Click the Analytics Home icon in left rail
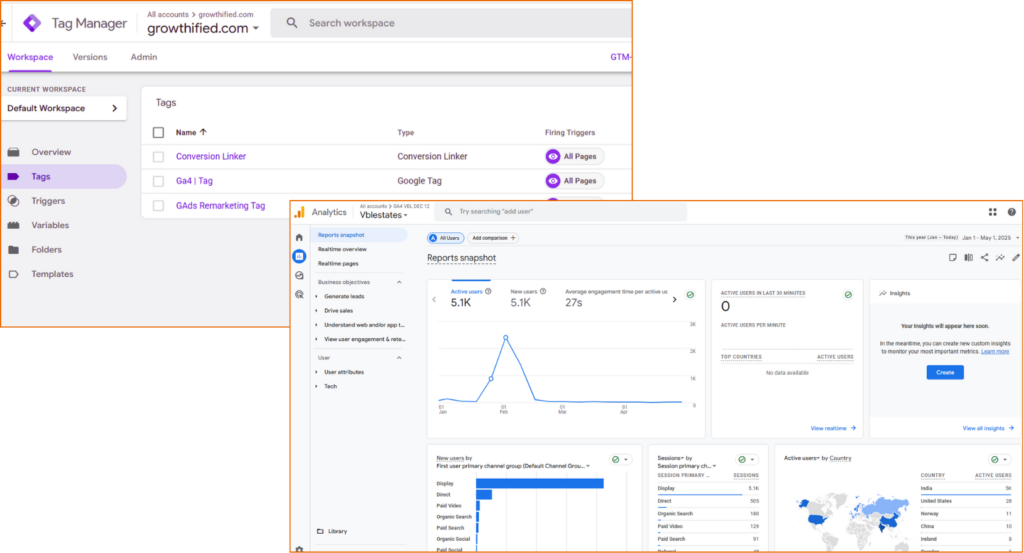This screenshot has width=1024, height=553. tap(299, 237)
